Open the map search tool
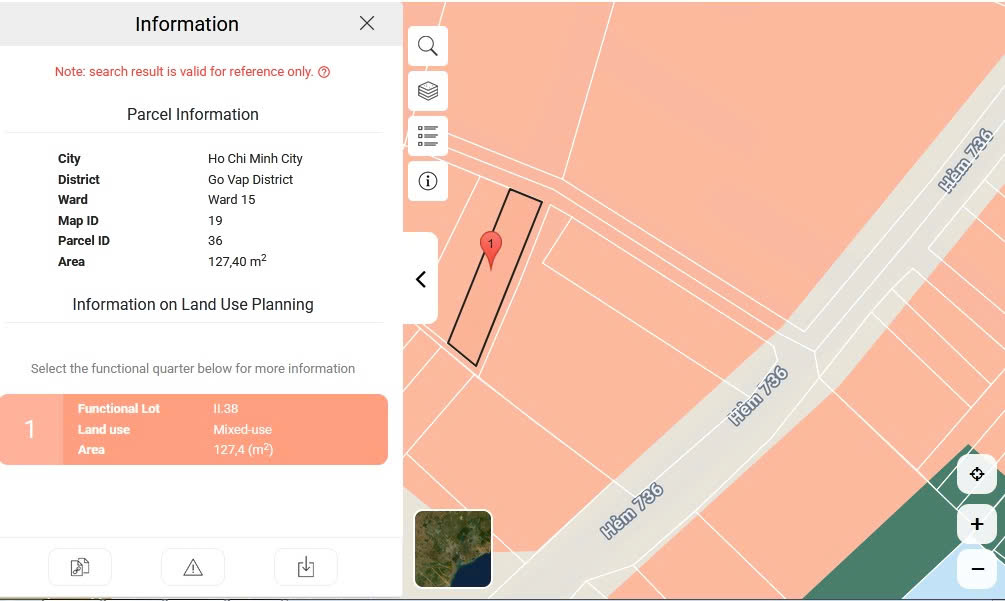Viewport: 1005px width, 601px height. (x=427, y=46)
